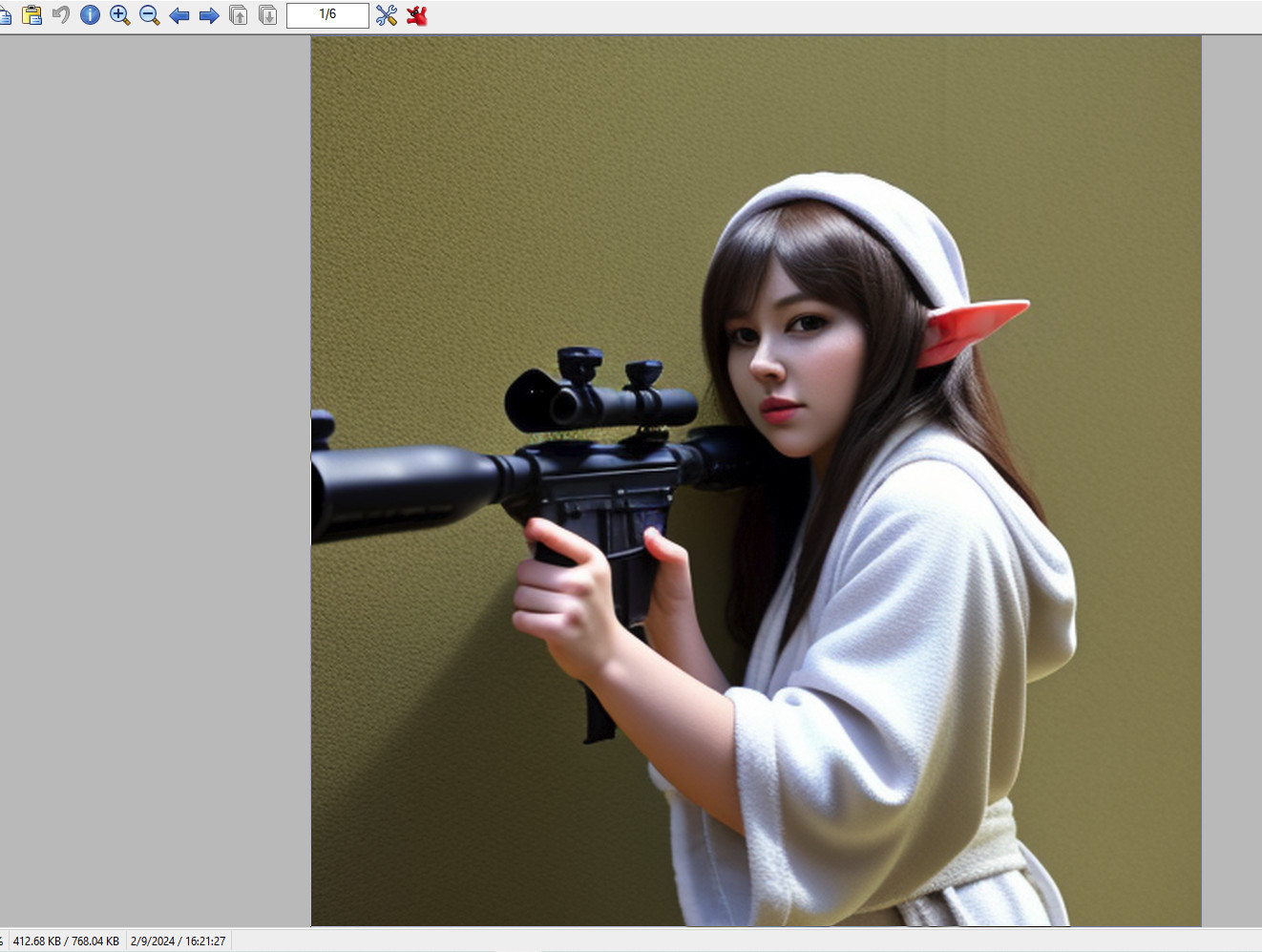The width and height of the screenshot is (1262, 952).
Task: Click the red IrfanView mascot icon
Action: click(417, 15)
